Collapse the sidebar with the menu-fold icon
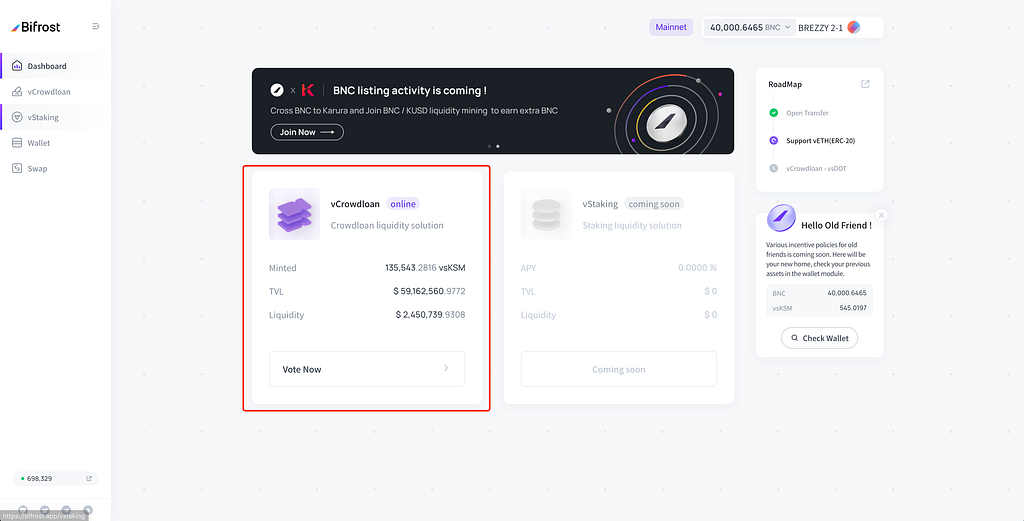Image resolution: width=1024 pixels, height=521 pixels. tap(96, 26)
